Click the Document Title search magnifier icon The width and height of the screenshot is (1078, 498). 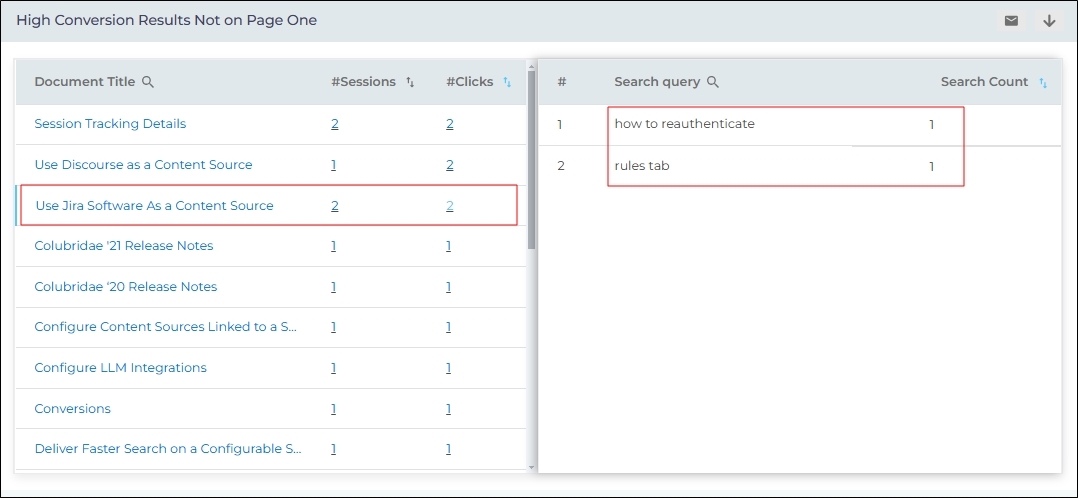coord(148,82)
